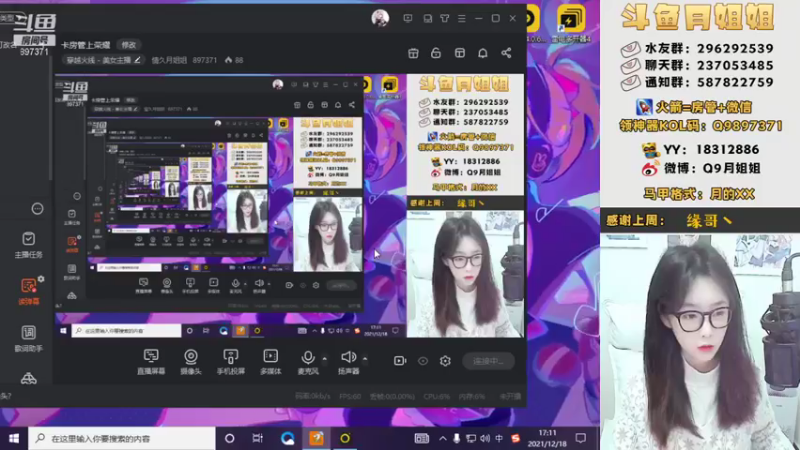This screenshot has height=450, width=800.
Task: Mute the 扬声器 speaker
Action: click(x=348, y=362)
